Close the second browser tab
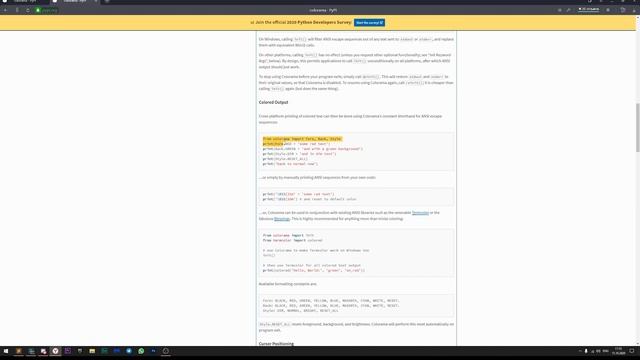 coord(96,1)
